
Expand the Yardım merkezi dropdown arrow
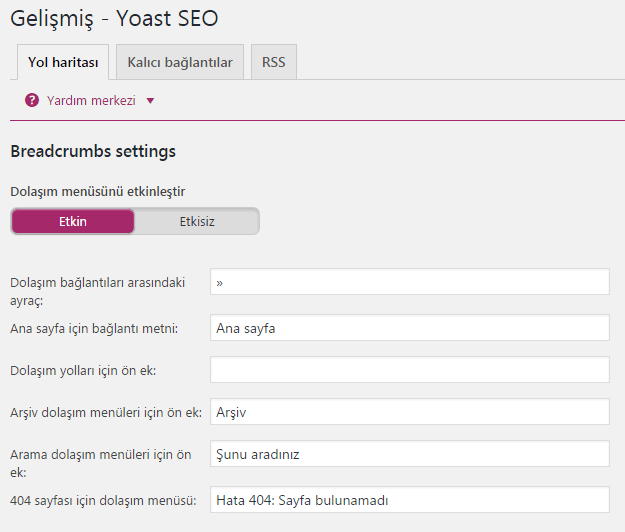(150, 101)
